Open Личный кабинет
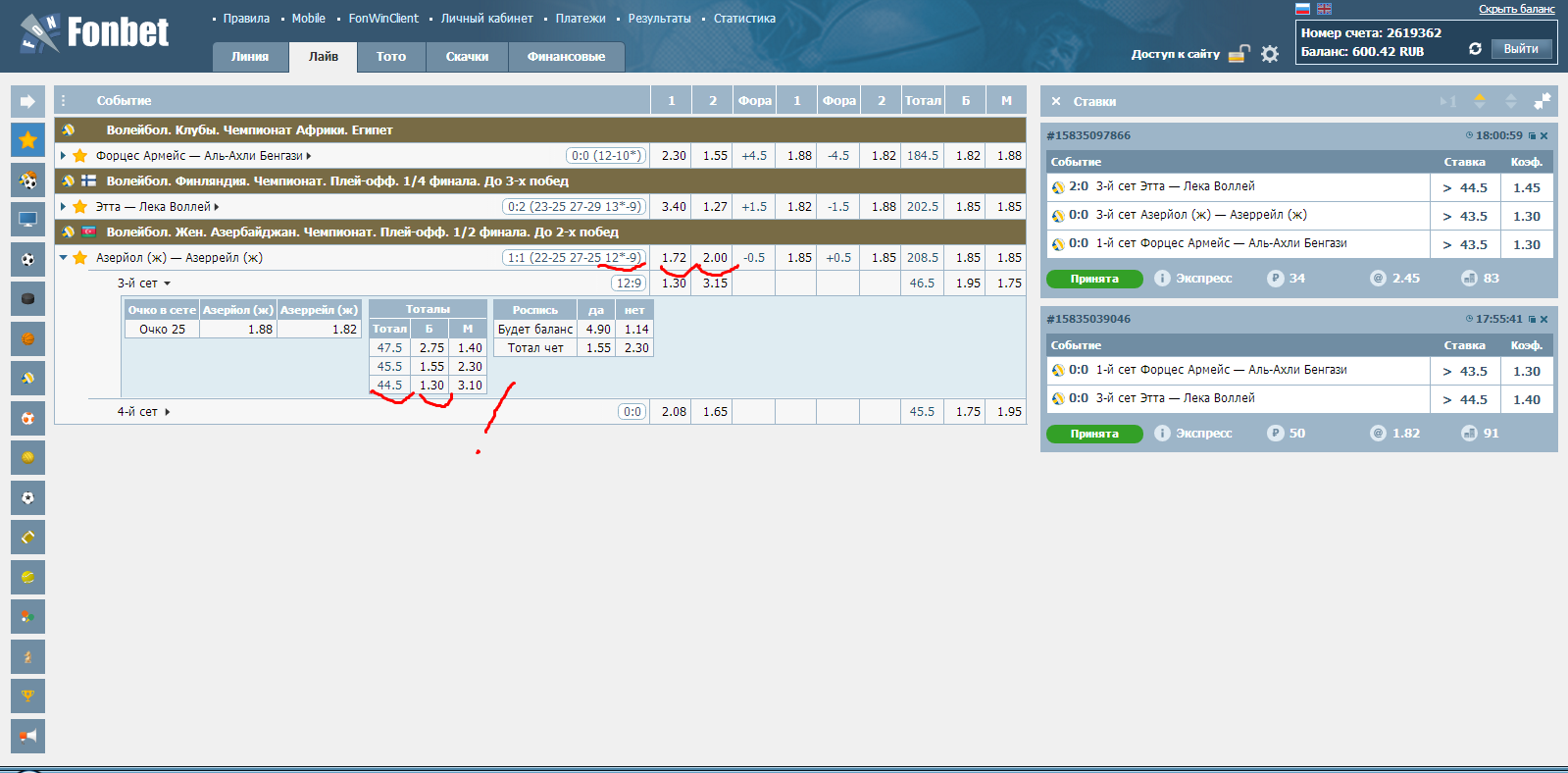 point(487,19)
